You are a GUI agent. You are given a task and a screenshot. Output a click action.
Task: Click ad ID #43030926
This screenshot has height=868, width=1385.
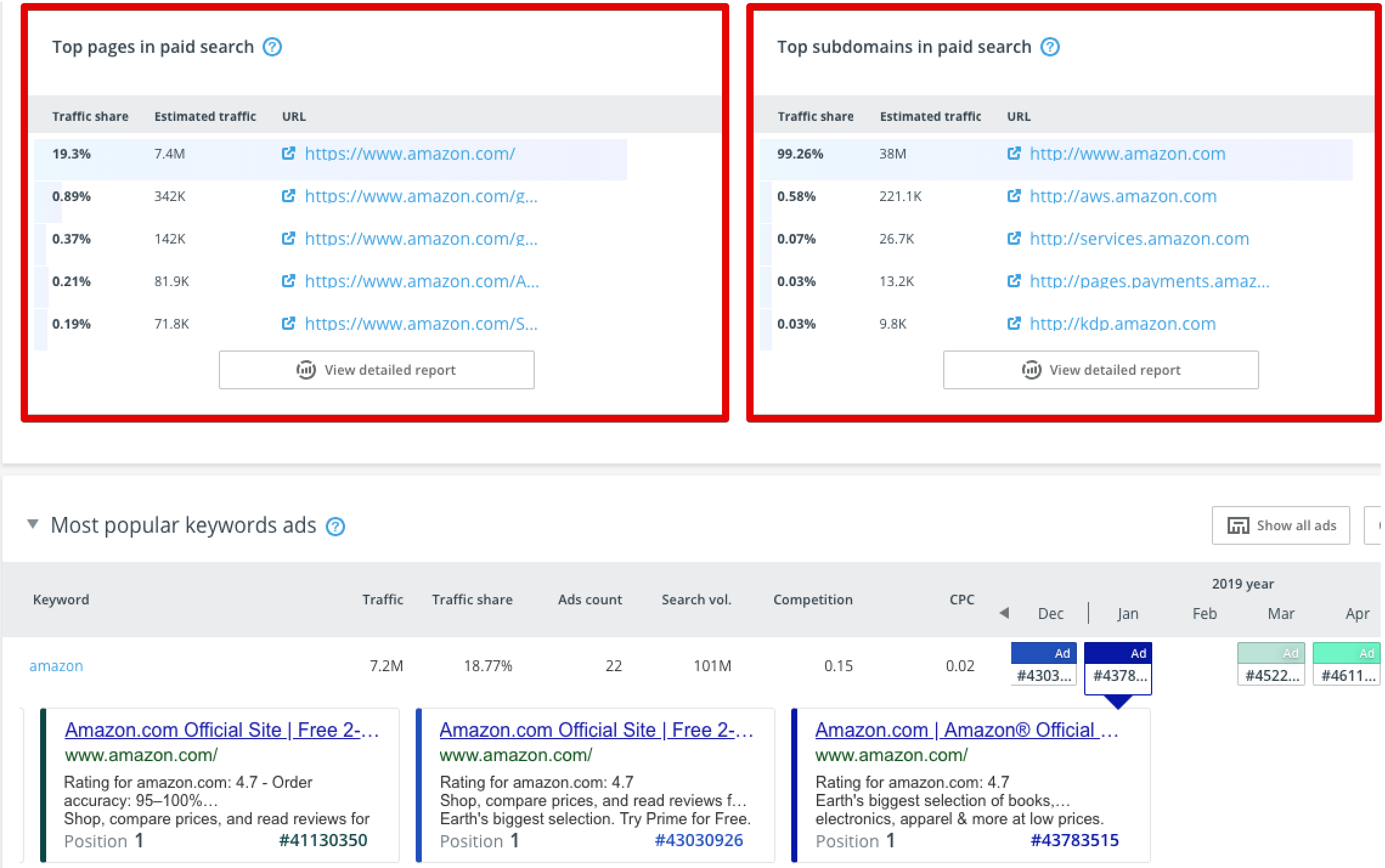pyautogui.click(x=698, y=840)
